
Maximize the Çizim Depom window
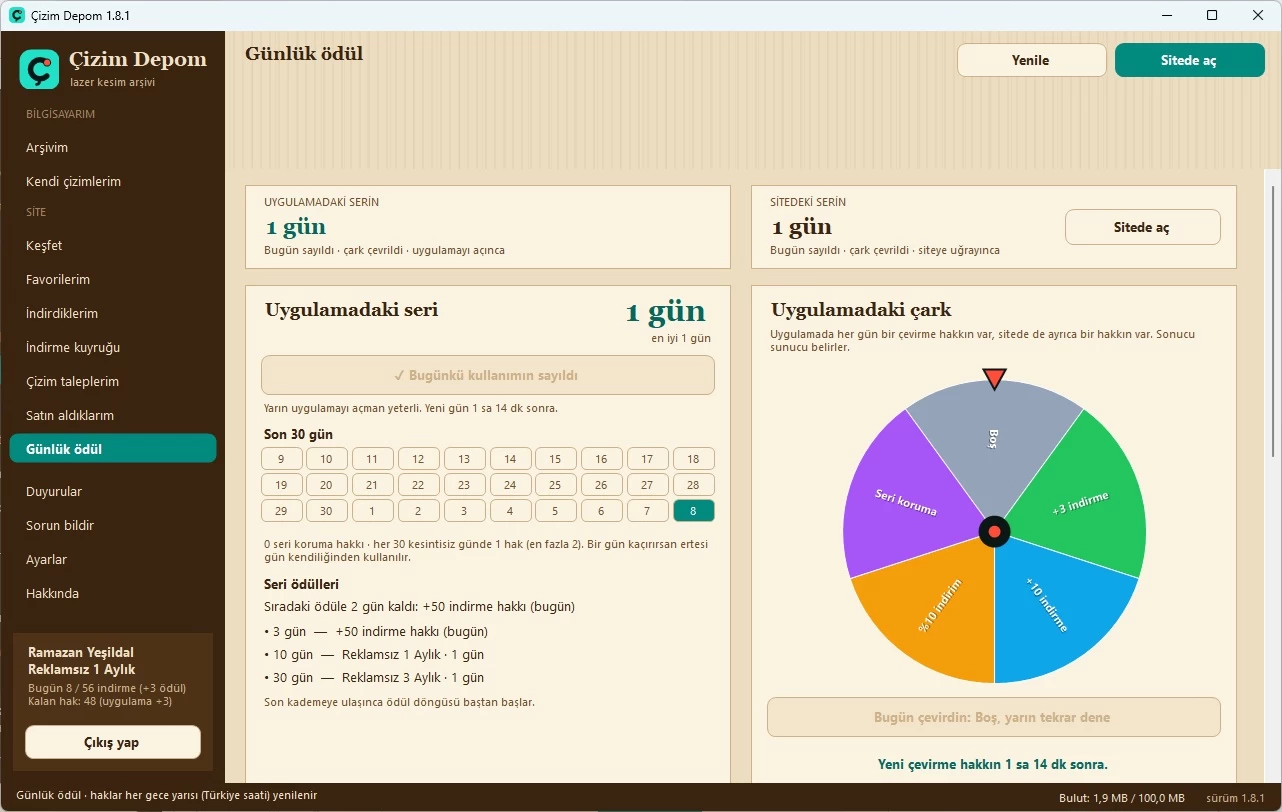click(x=1212, y=15)
